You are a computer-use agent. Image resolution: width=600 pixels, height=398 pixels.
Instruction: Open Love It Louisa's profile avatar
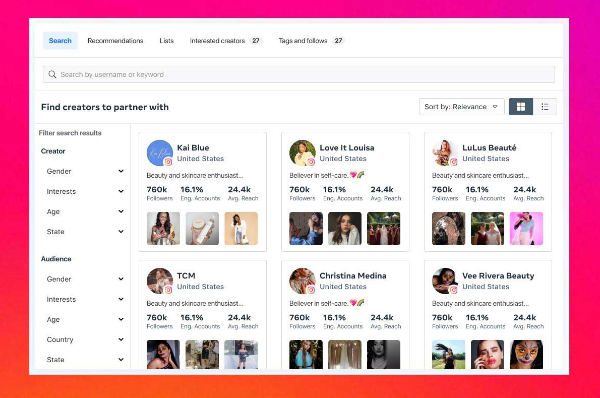coord(302,153)
